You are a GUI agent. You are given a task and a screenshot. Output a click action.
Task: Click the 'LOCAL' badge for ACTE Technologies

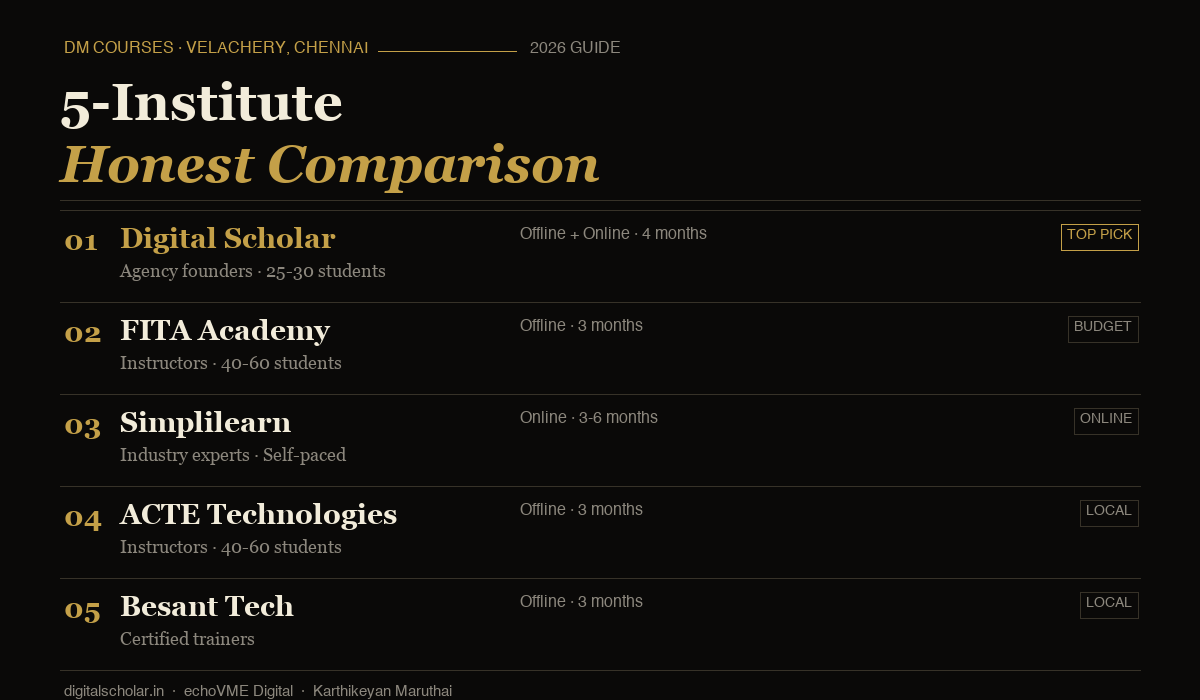point(1109,513)
